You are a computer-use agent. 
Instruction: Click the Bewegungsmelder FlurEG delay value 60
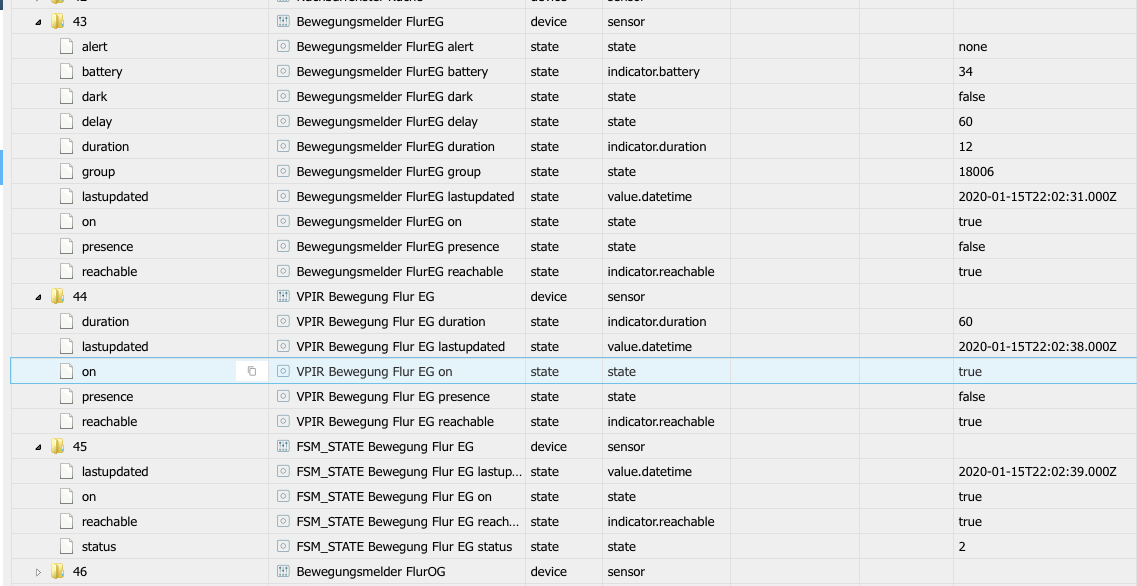(965, 122)
